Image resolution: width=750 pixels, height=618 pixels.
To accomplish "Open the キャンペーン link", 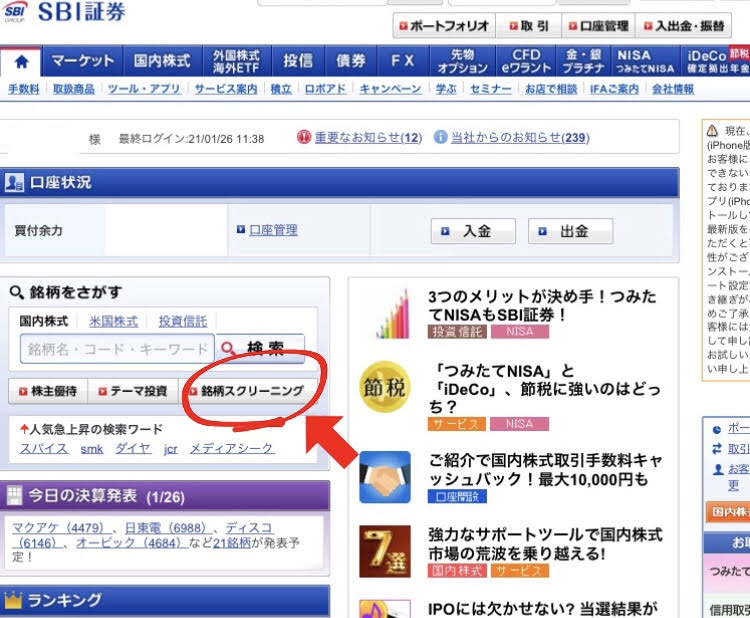I will tap(390, 89).
